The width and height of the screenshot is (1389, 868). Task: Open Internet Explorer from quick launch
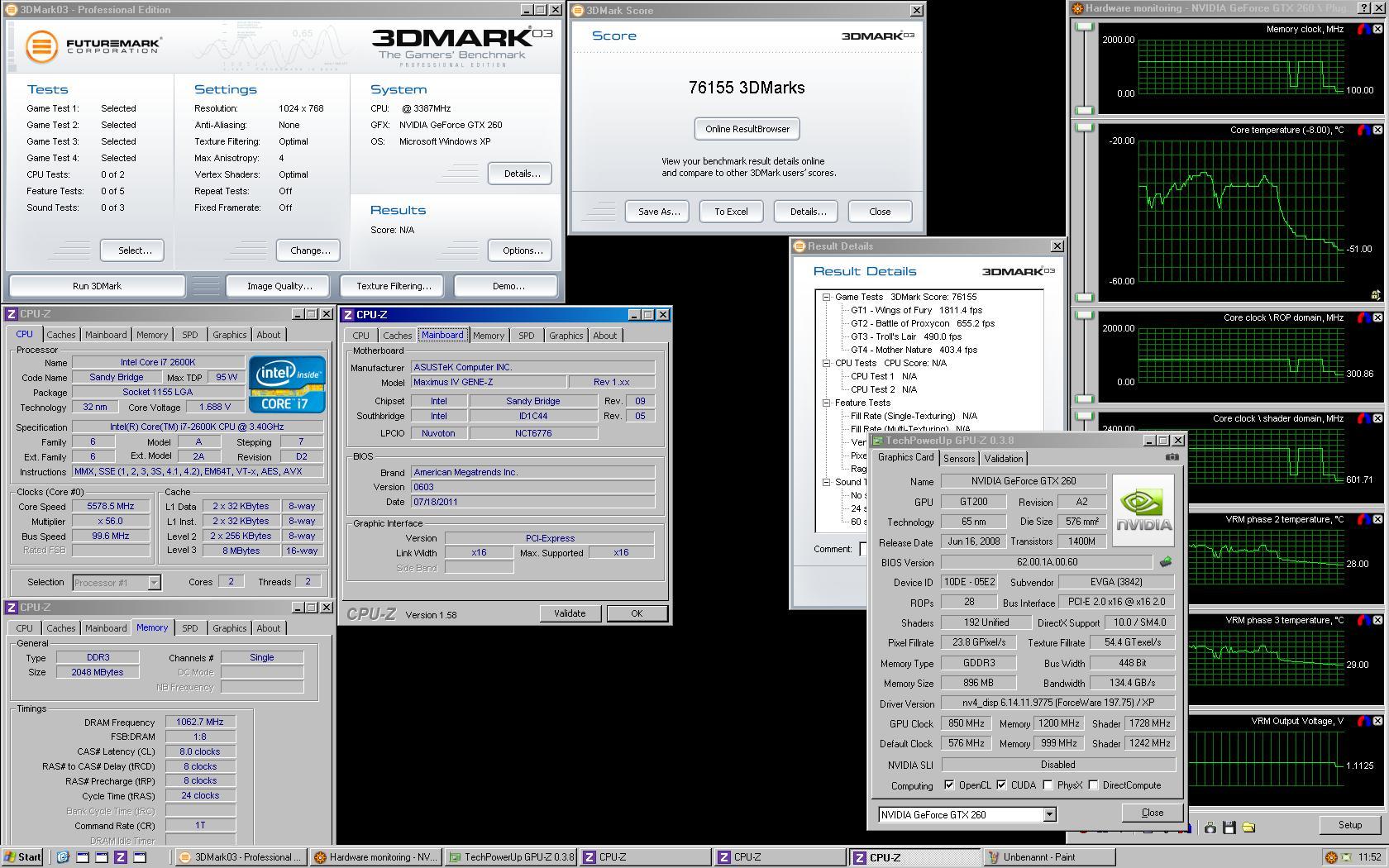tap(62, 857)
